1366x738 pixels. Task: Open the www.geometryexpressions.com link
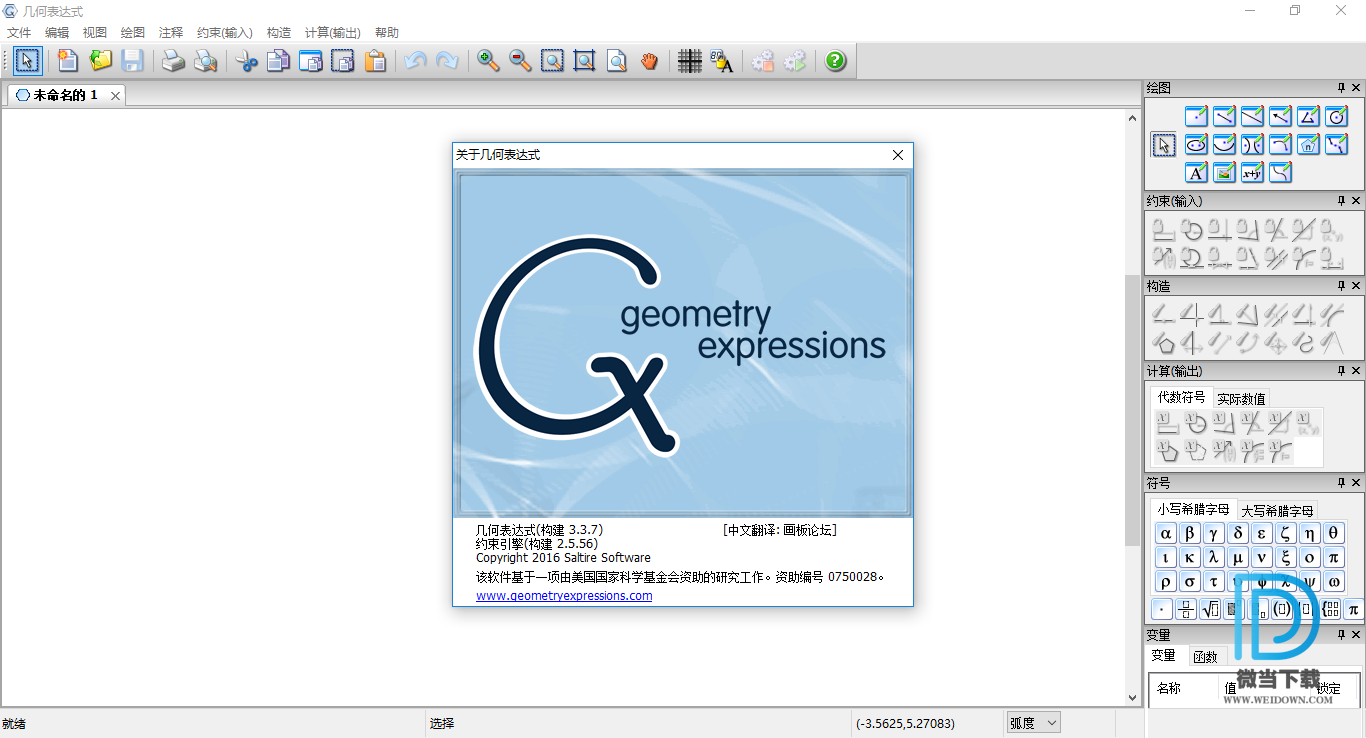click(564, 596)
